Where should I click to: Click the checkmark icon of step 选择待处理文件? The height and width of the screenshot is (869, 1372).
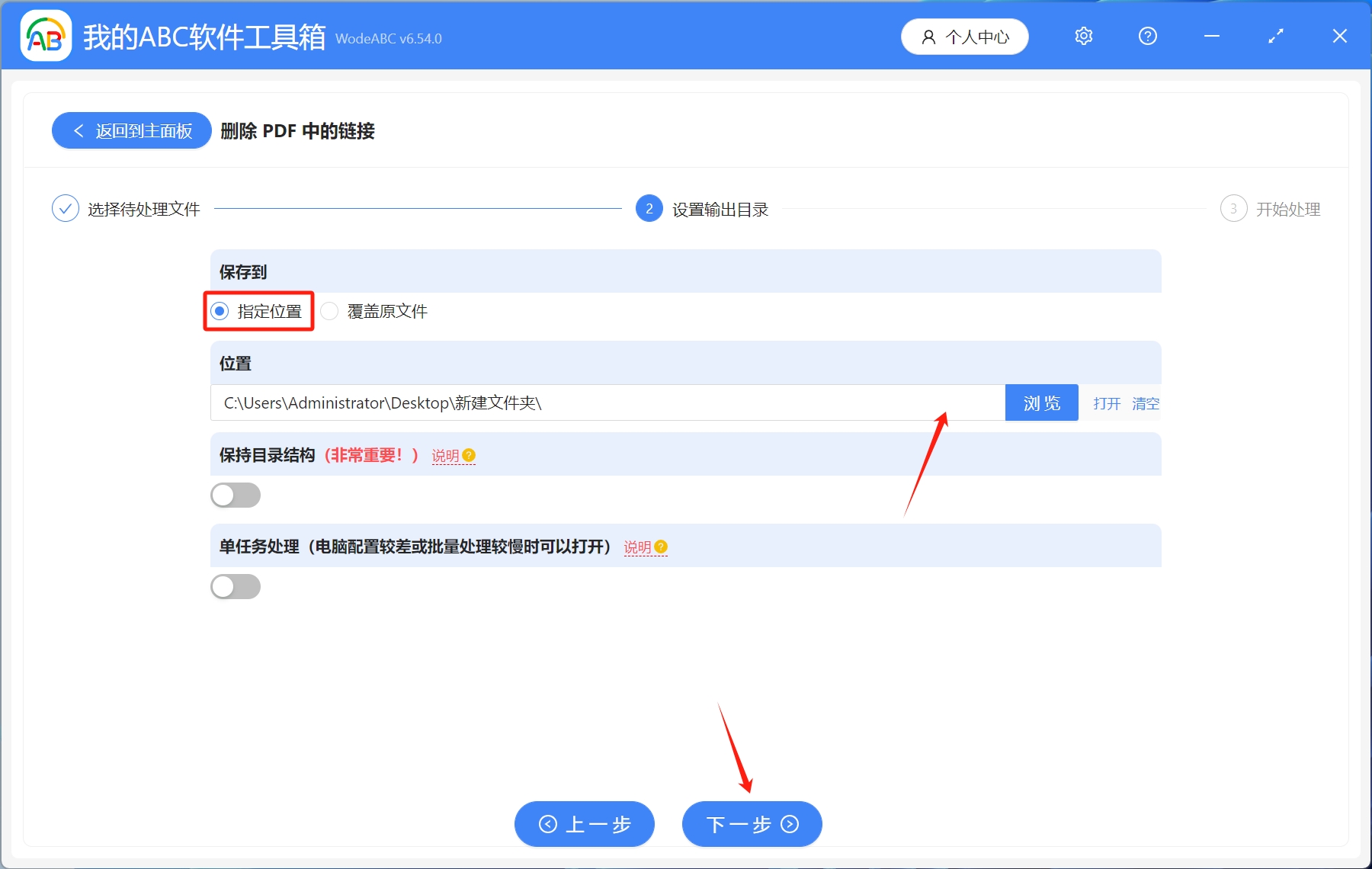pyautogui.click(x=66, y=208)
